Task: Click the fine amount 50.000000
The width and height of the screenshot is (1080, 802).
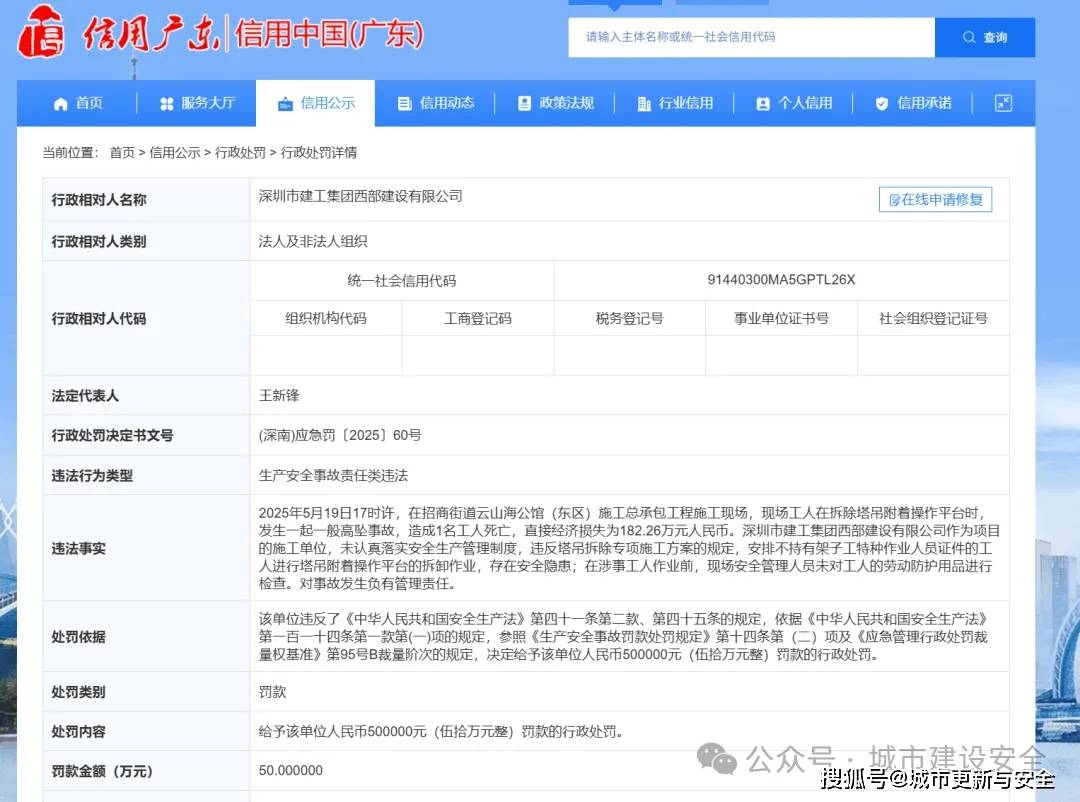Action: 291,770
